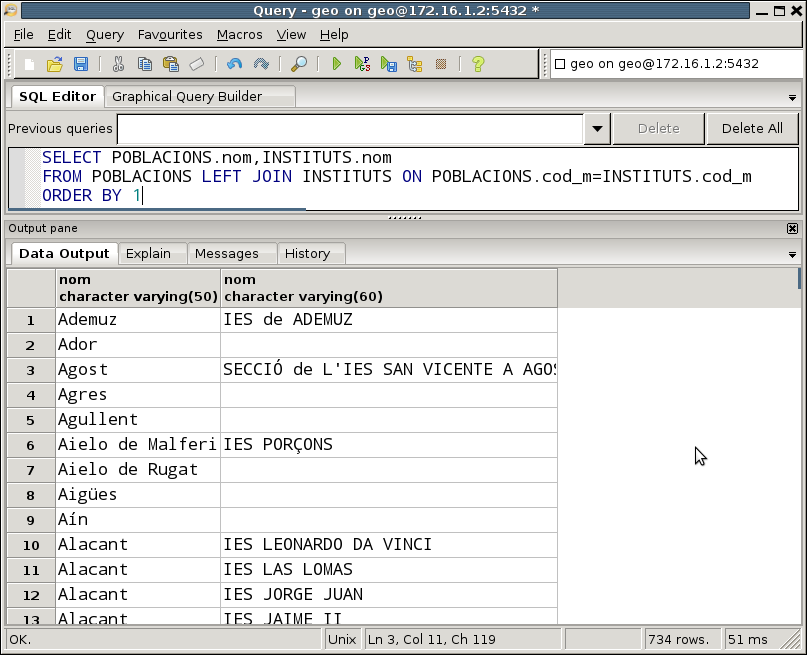This screenshot has width=807, height=655.
Task: Open the Favourites menu
Action: click(170, 34)
